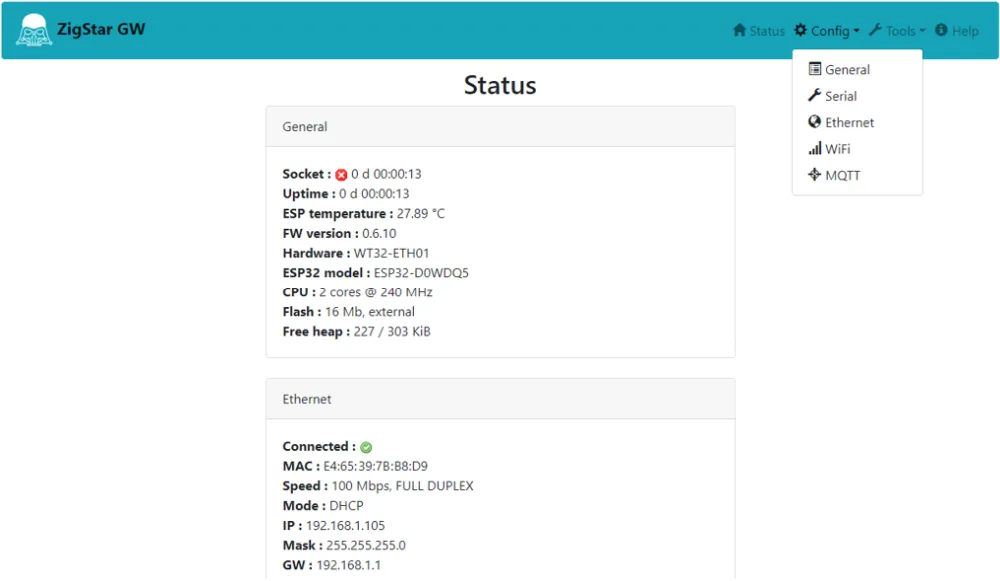Click the Ethernet card header
Image resolution: width=1000 pixels, height=581 pixels.
pyautogui.click(x=500, y=399)
